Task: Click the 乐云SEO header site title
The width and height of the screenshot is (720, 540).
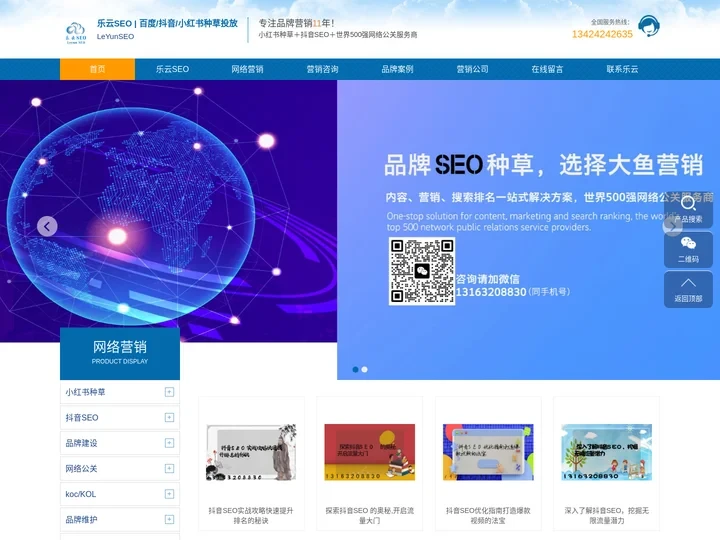Action: coord(167,23)
